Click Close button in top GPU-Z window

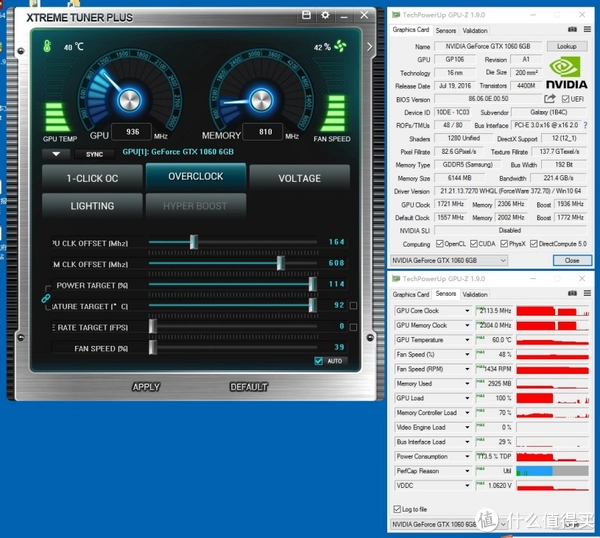click(x=572, y=261)
